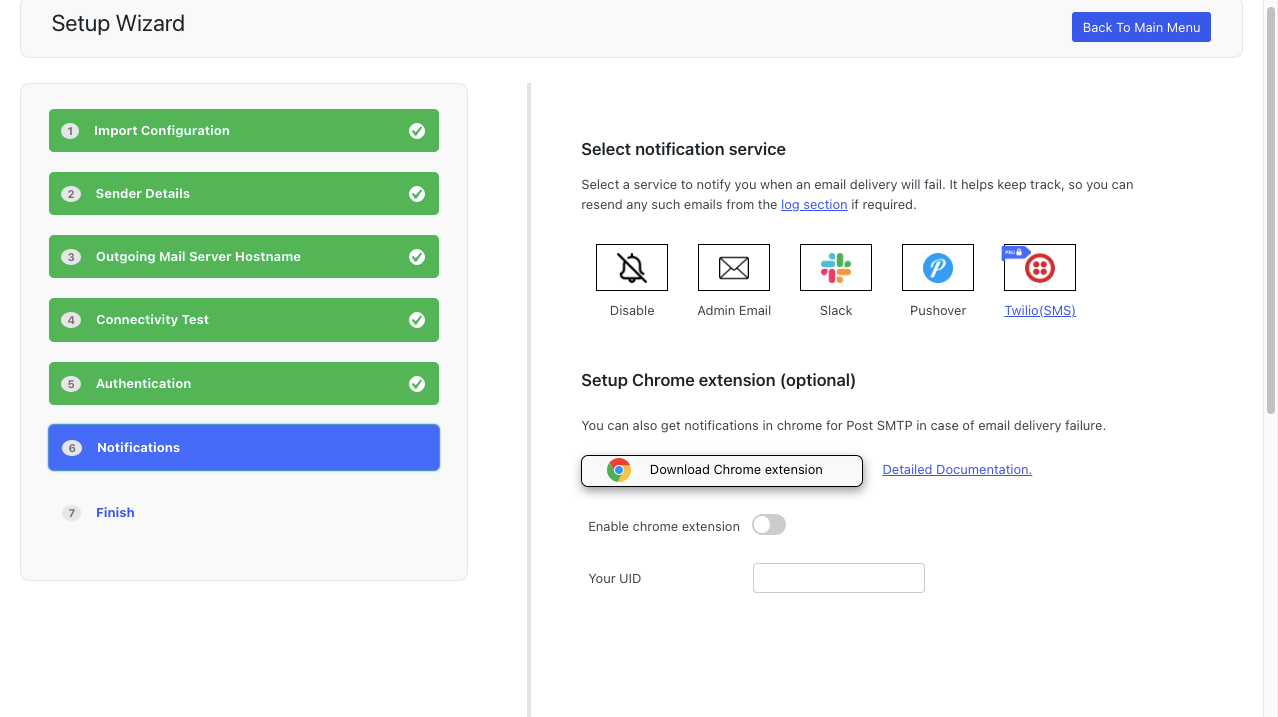1278x717 pixels.
Task: Choose the Twilio SMS service icon
Action: pos(1039,267)
